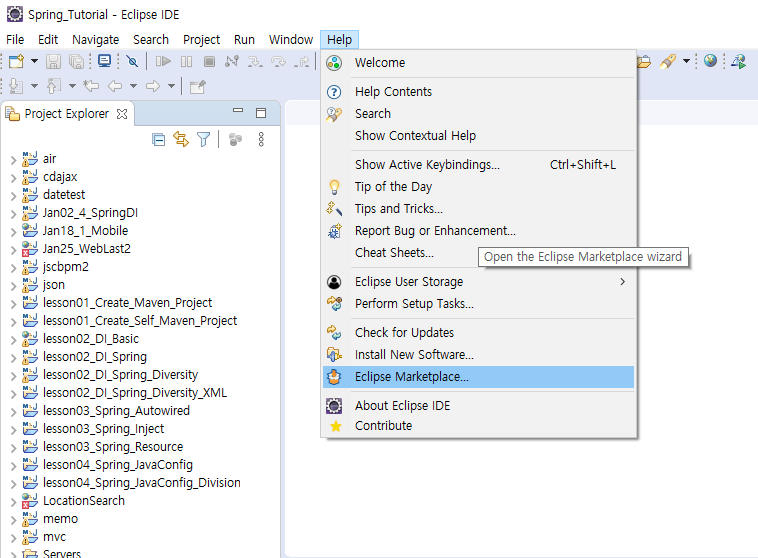This screenshot has width=758, height=558.
Task: Click the Save All toolbar icon
Action: (x=76, y=61)
